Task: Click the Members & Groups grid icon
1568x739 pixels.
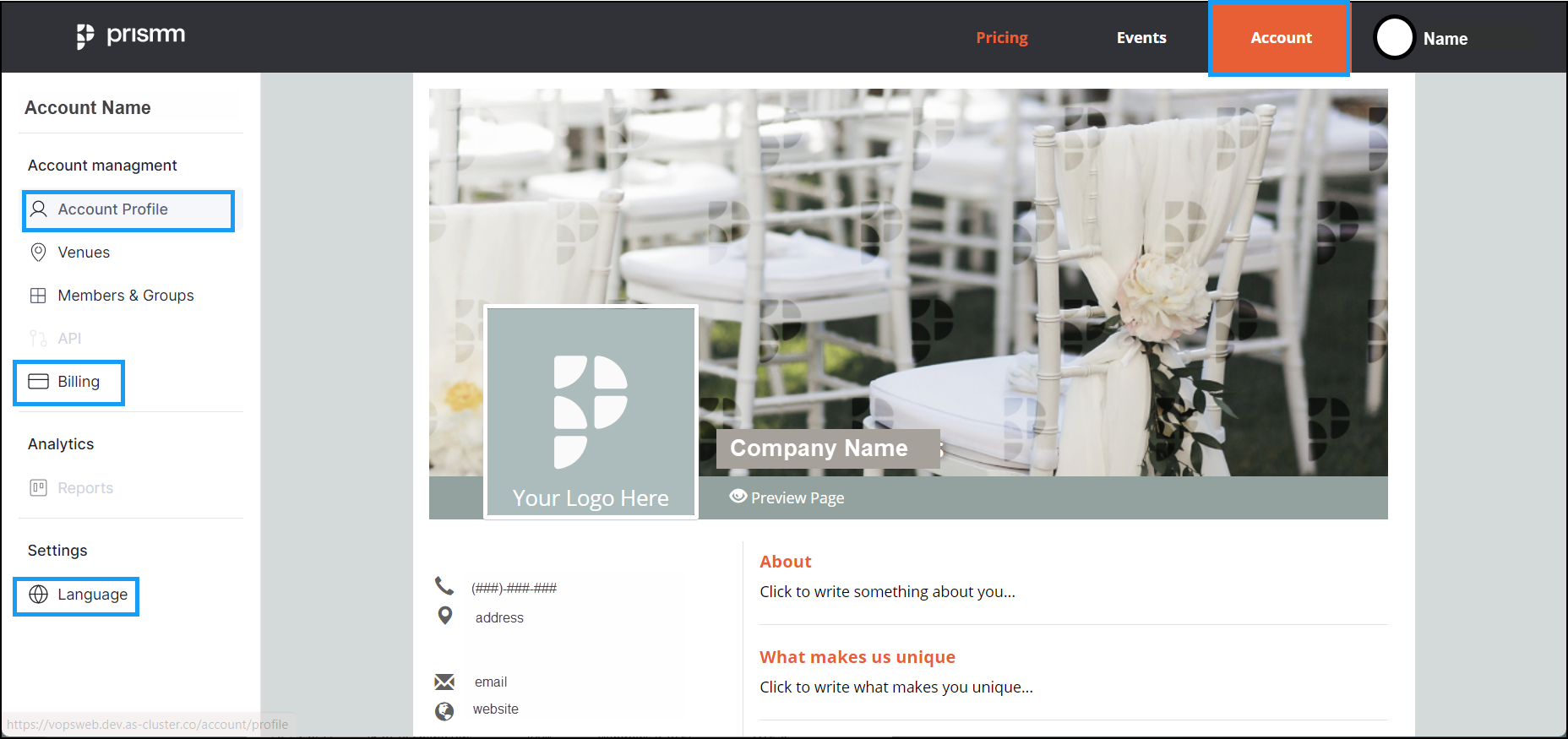Action: point(38,296)
